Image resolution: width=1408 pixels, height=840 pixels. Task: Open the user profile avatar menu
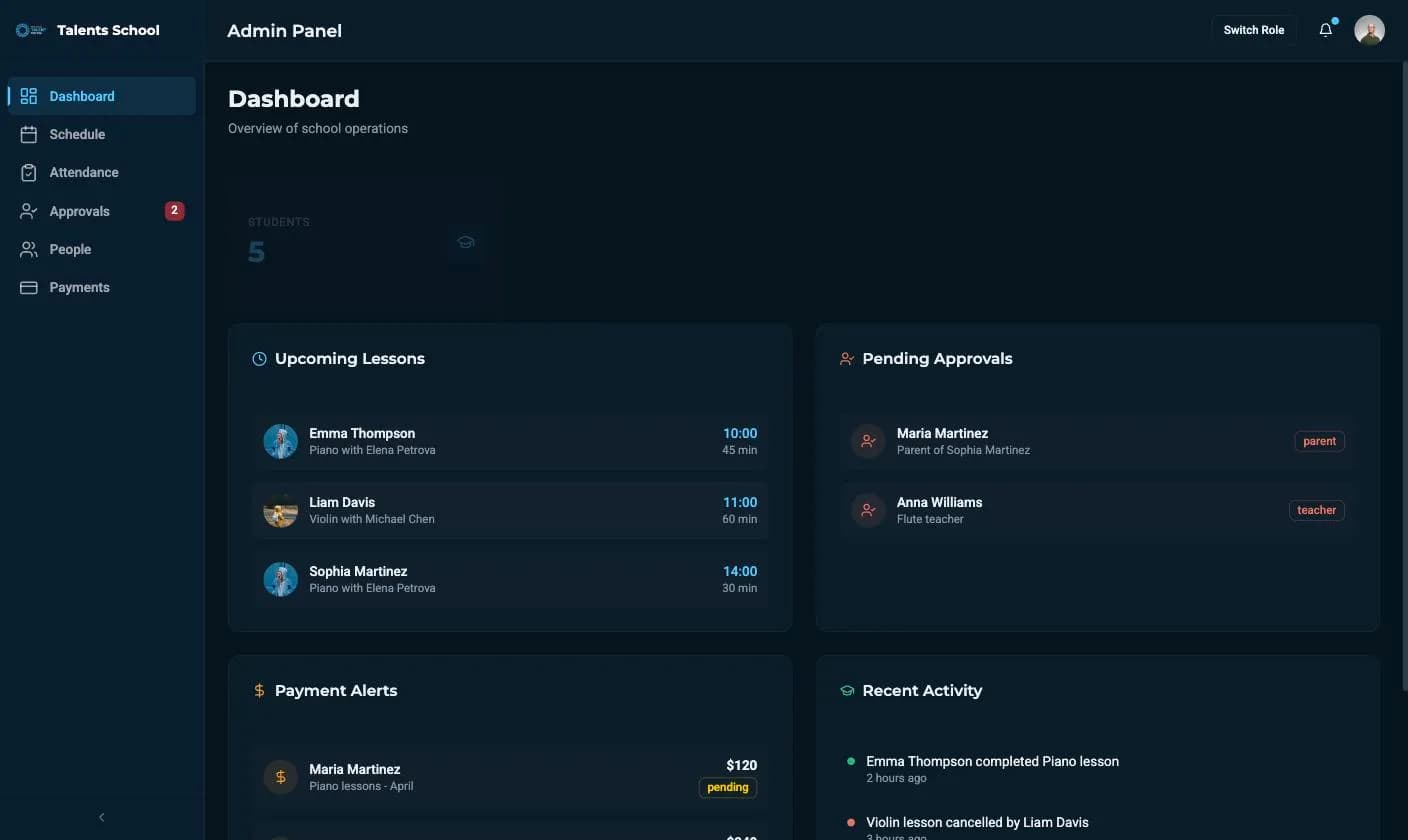1369,30
